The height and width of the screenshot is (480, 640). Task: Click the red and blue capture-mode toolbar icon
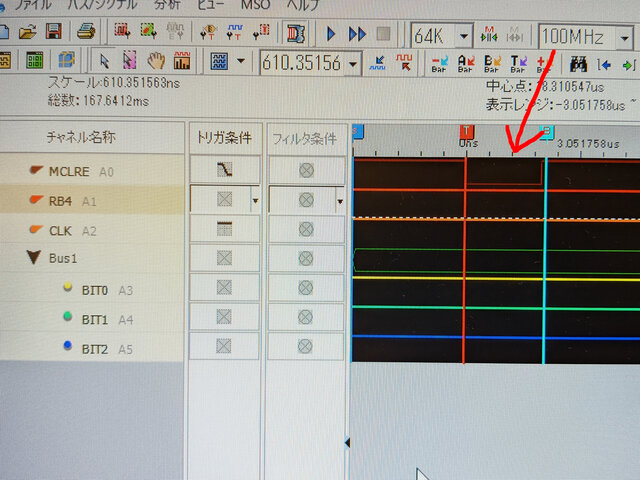(296, 33)
